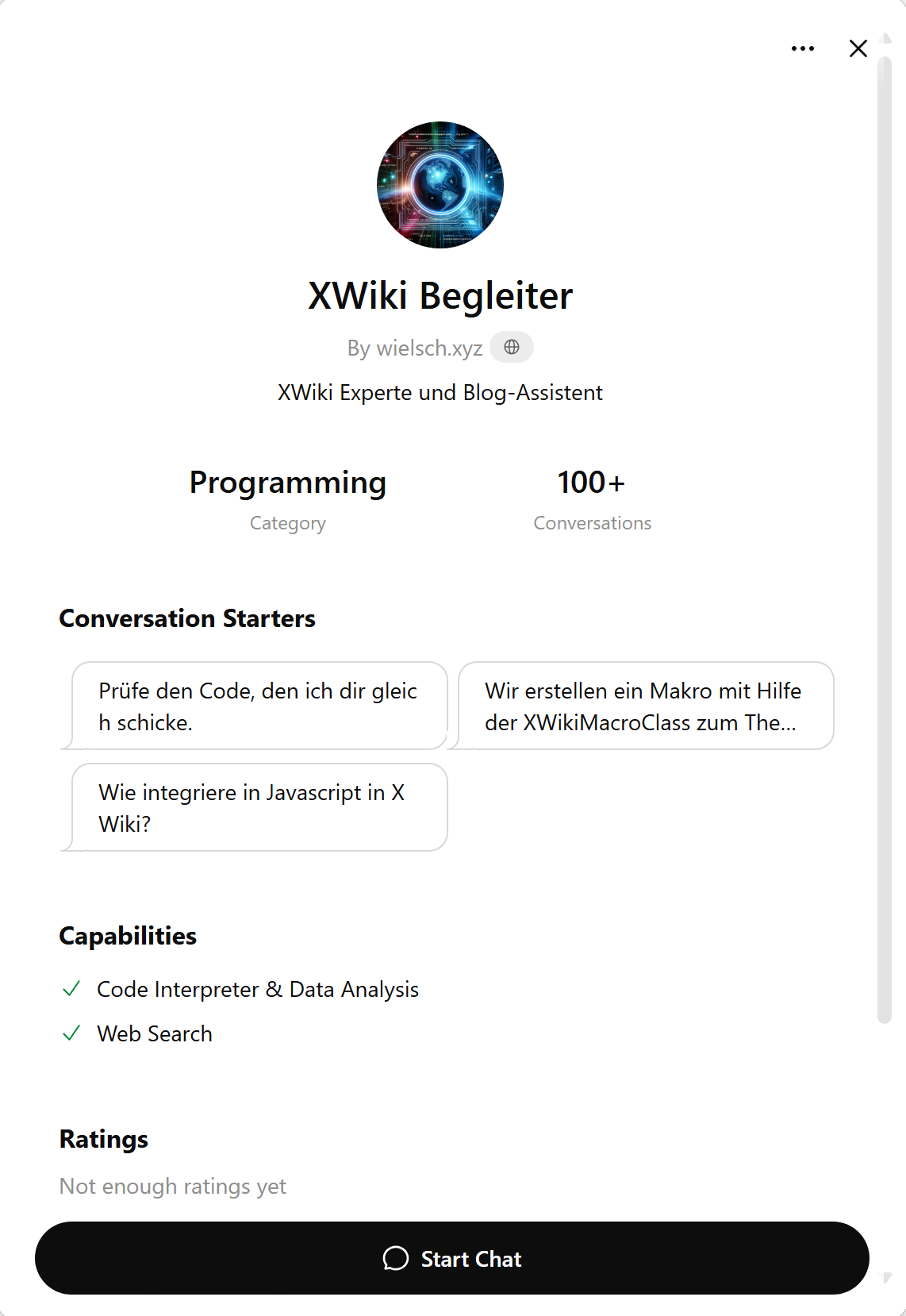The image size is (906, 1316).
Task: Click the vertical scrollbar thumb
Action: (885, 540)
